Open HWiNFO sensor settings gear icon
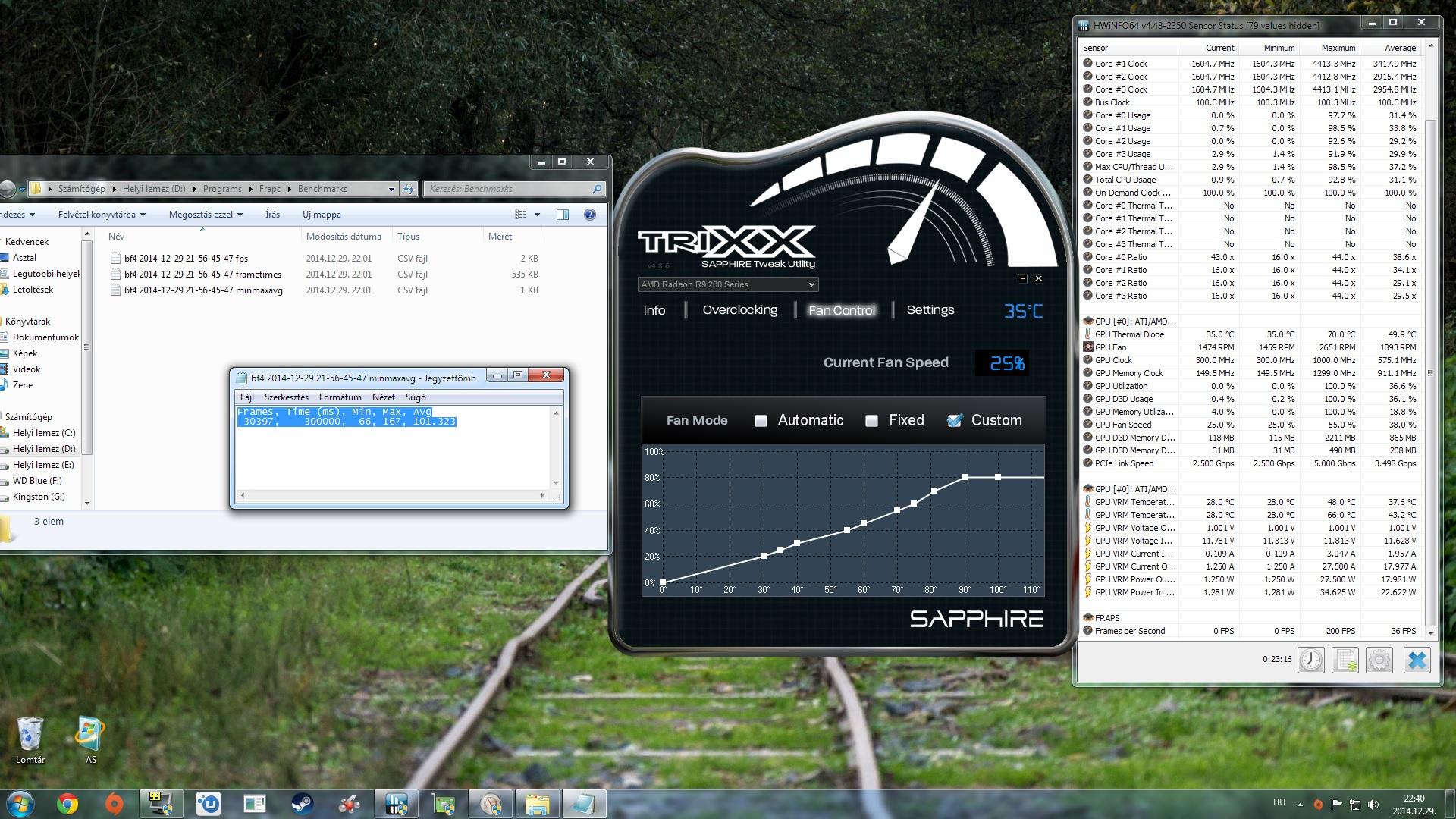 point(1379,660)
